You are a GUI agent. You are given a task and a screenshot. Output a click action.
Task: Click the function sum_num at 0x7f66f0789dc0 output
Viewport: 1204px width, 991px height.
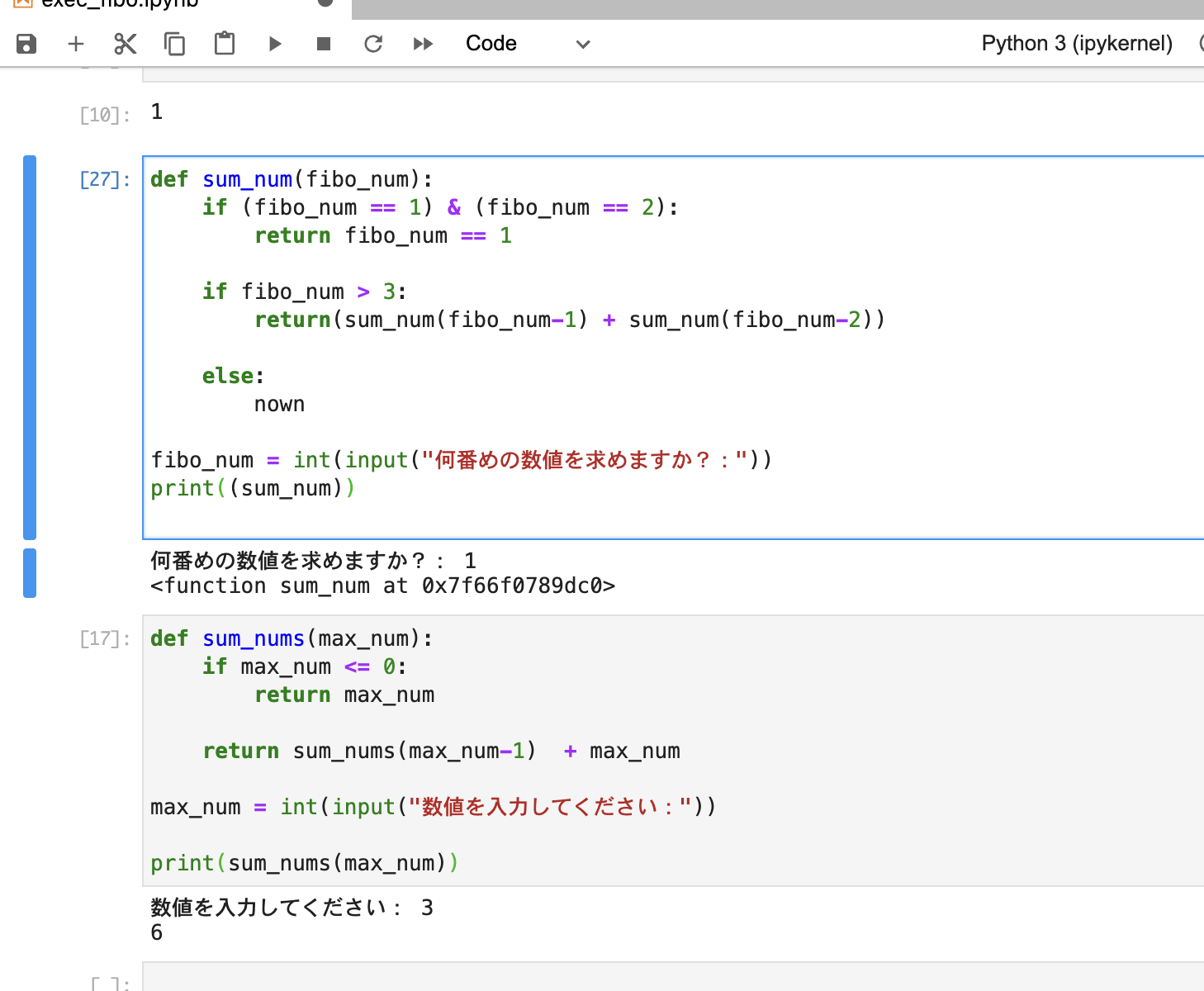coord(382,586)
